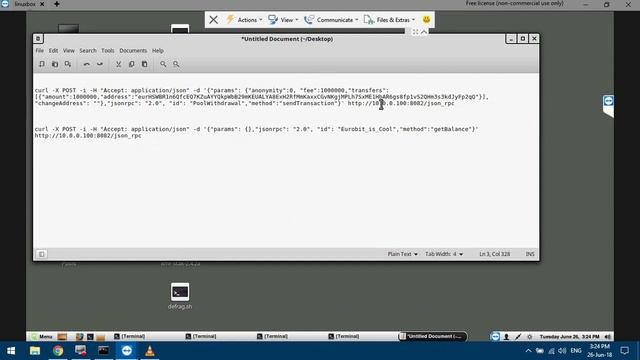The width and height of the screenshot is (640, 360).
Task: Toggle the side pane icon in the status bar
Action: [41, 254]
